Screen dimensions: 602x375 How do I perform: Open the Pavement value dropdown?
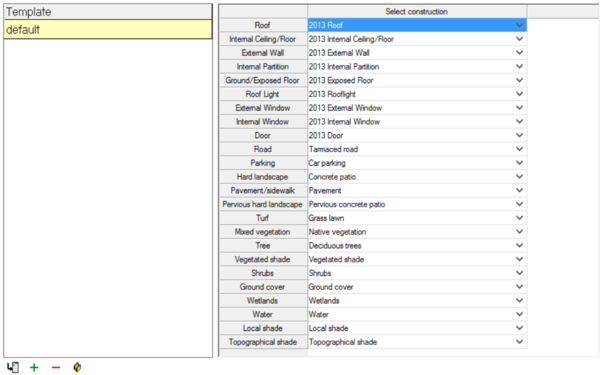(x=519, y=191)
